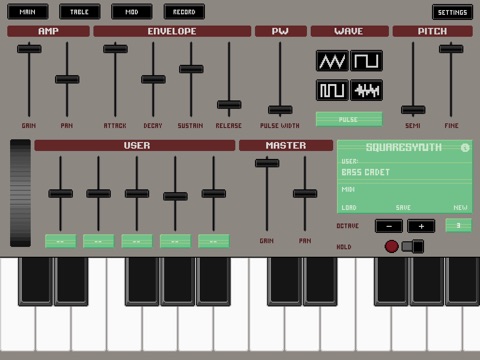Screen dimensions: 480x360
Task: Choose the pulse waveform icon
Action: coord(332,90)
